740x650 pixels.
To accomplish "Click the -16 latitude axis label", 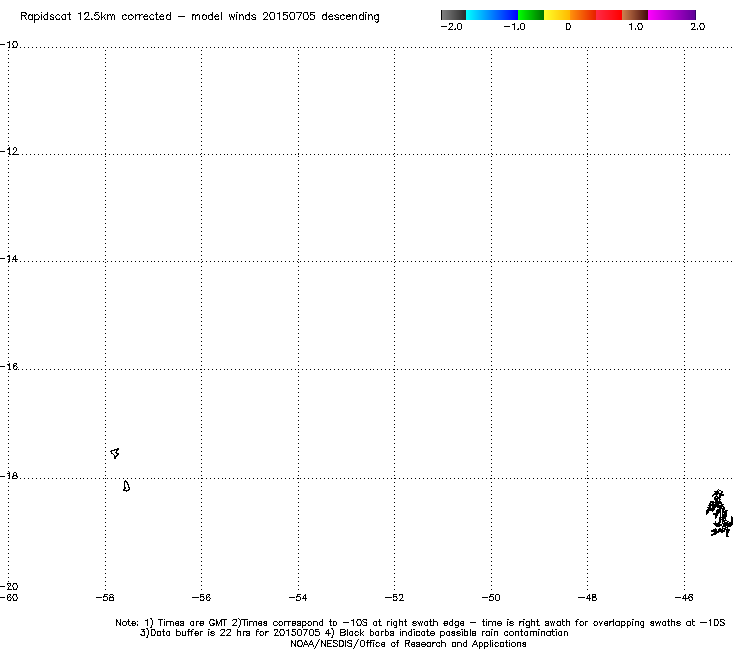I will 9,366.
